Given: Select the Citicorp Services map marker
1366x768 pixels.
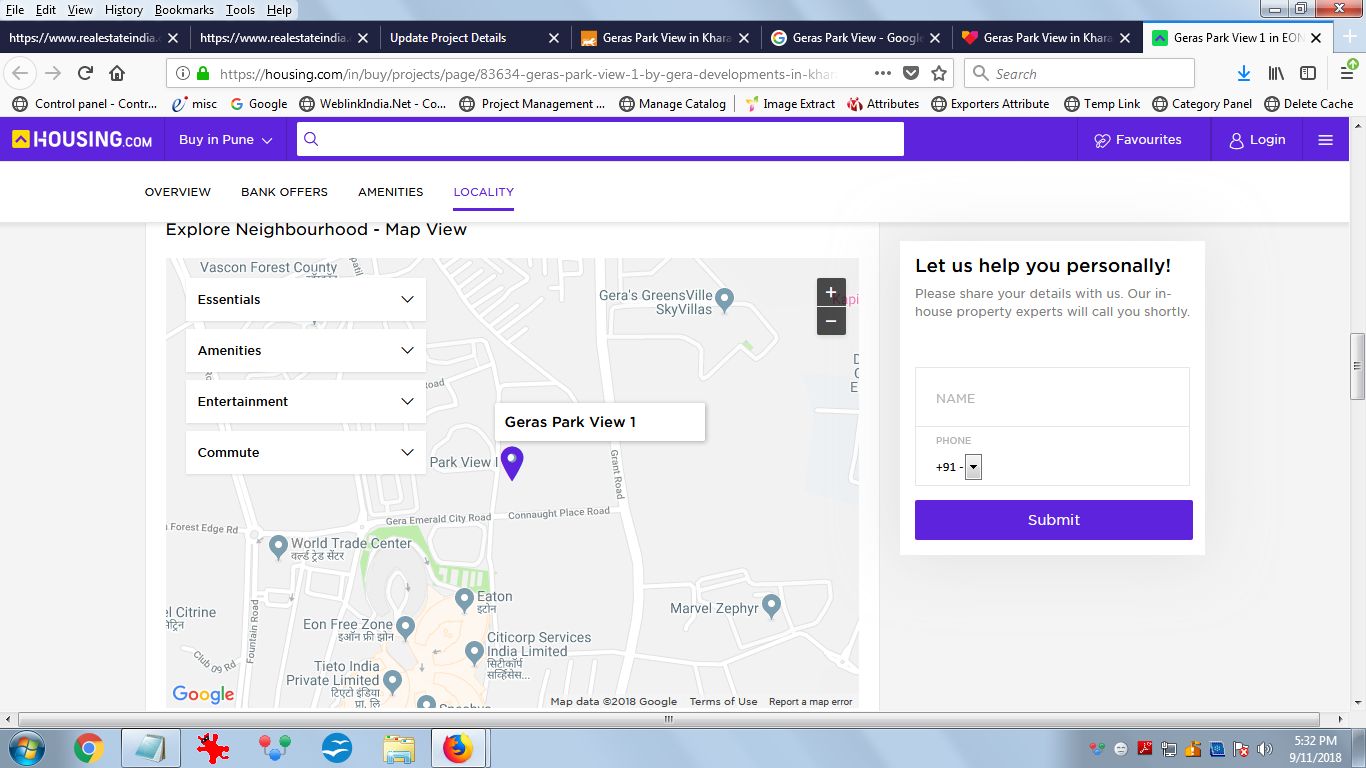Looking at the screenshot, I should point(475,653).
